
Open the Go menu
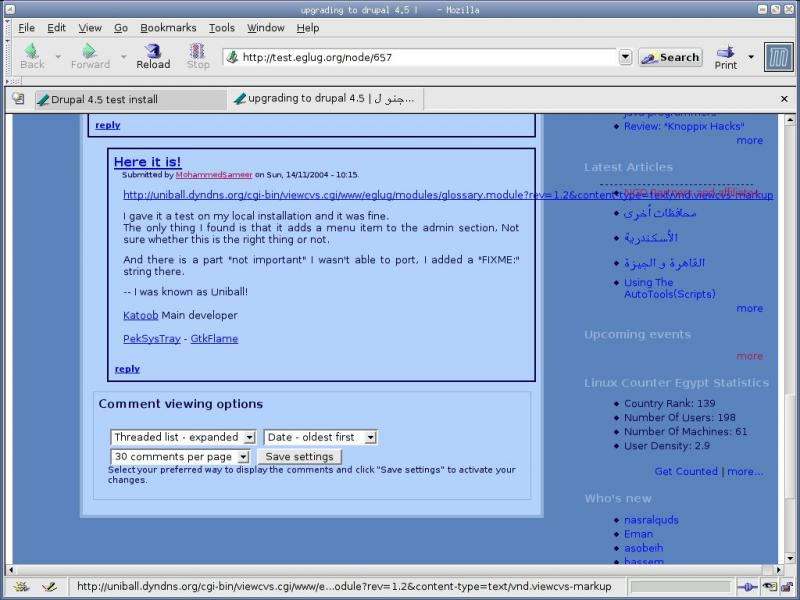point(120,28)
